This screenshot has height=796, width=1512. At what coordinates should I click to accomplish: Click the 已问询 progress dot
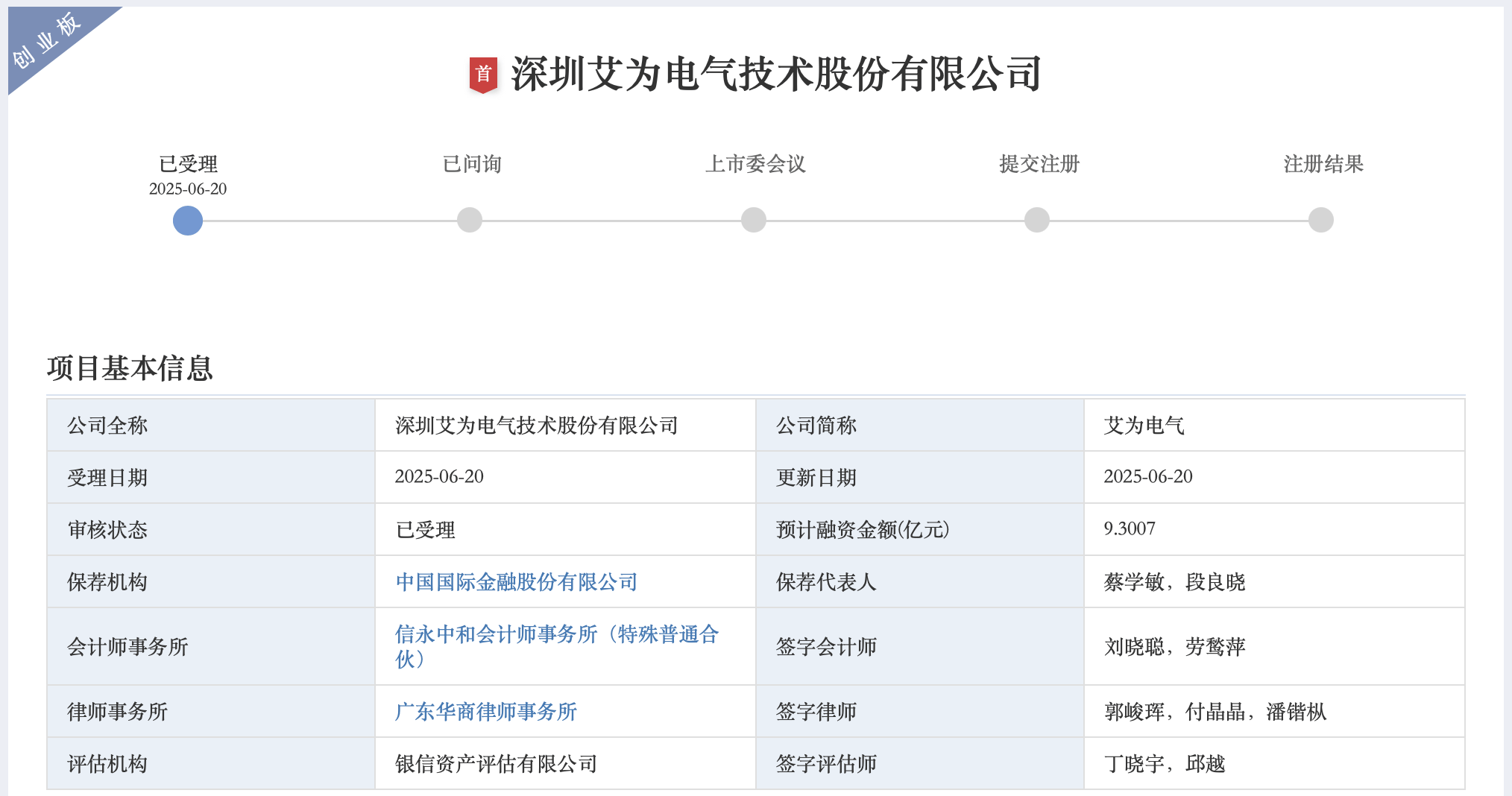[470, 220]
